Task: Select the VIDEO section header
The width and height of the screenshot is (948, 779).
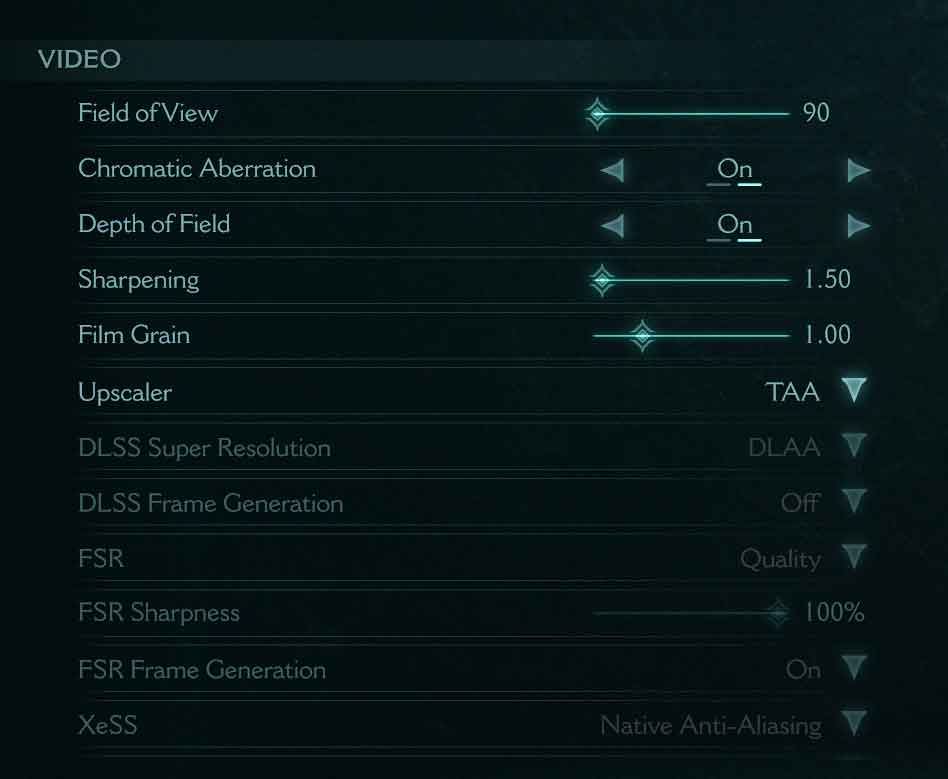Action: click(79, 60)
